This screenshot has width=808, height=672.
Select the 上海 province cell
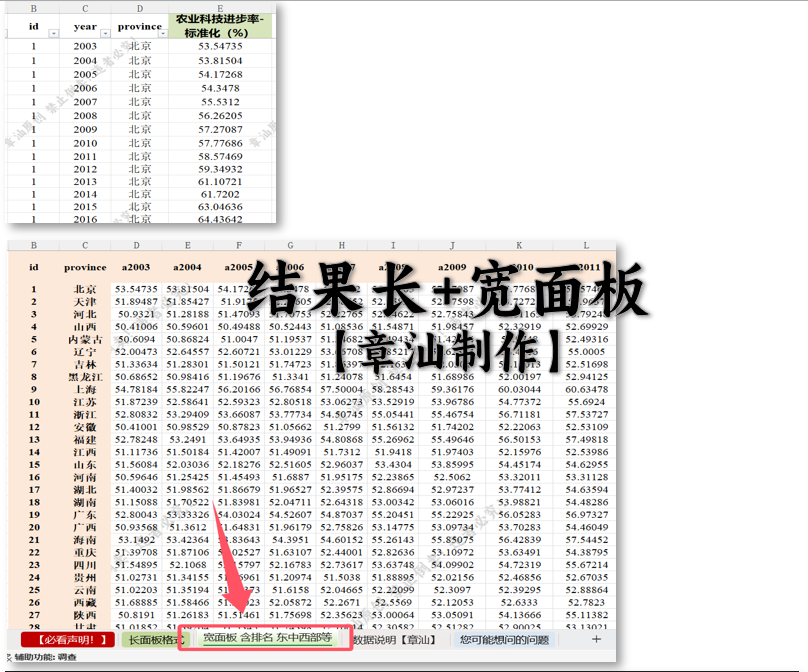click(x=85, y=390)
